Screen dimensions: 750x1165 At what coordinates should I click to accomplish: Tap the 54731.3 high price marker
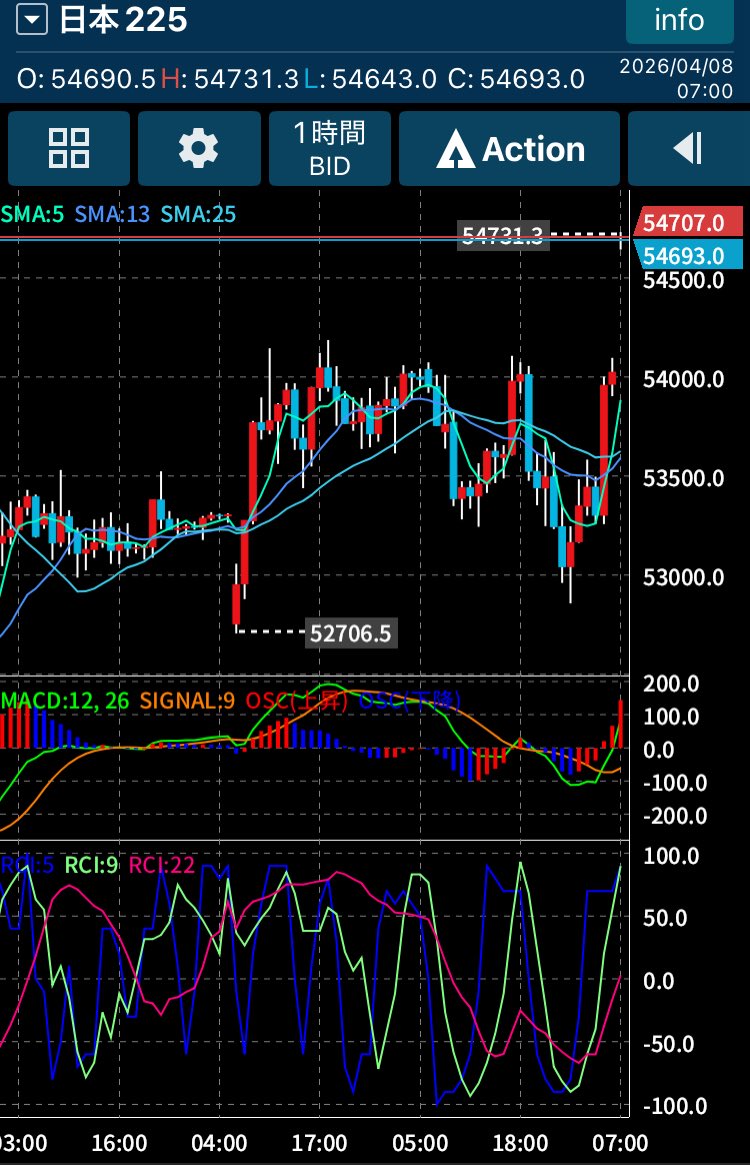pyautogui.click(x=502, y=236)
